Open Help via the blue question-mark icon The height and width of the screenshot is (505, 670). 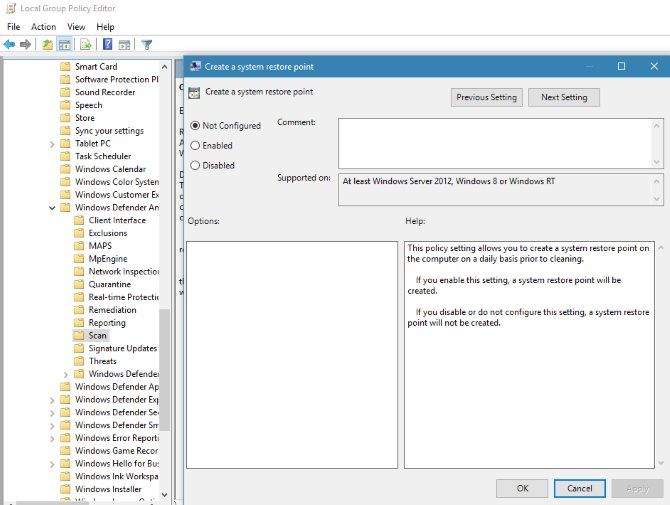click(x=107, y=44)
